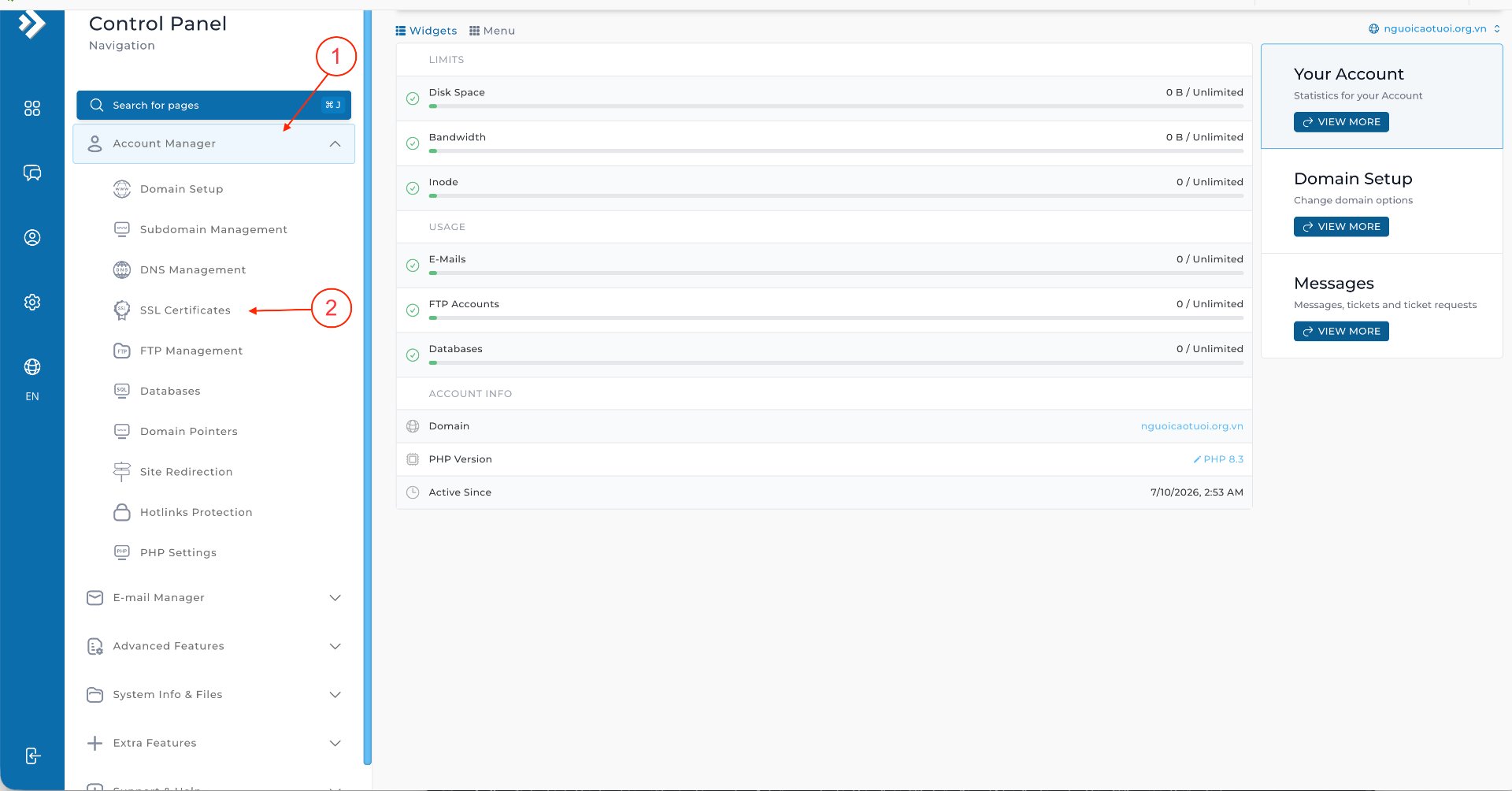
Task: Open Hotlinks Protection page
Action: pos(196,512)
